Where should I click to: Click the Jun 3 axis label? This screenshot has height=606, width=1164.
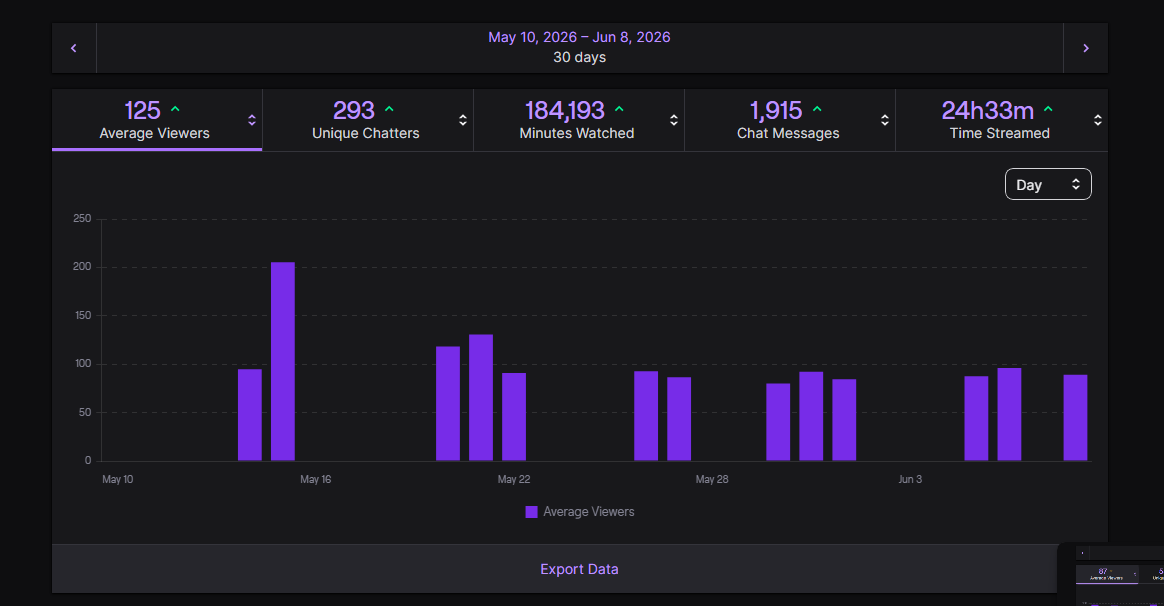(910, 479)
